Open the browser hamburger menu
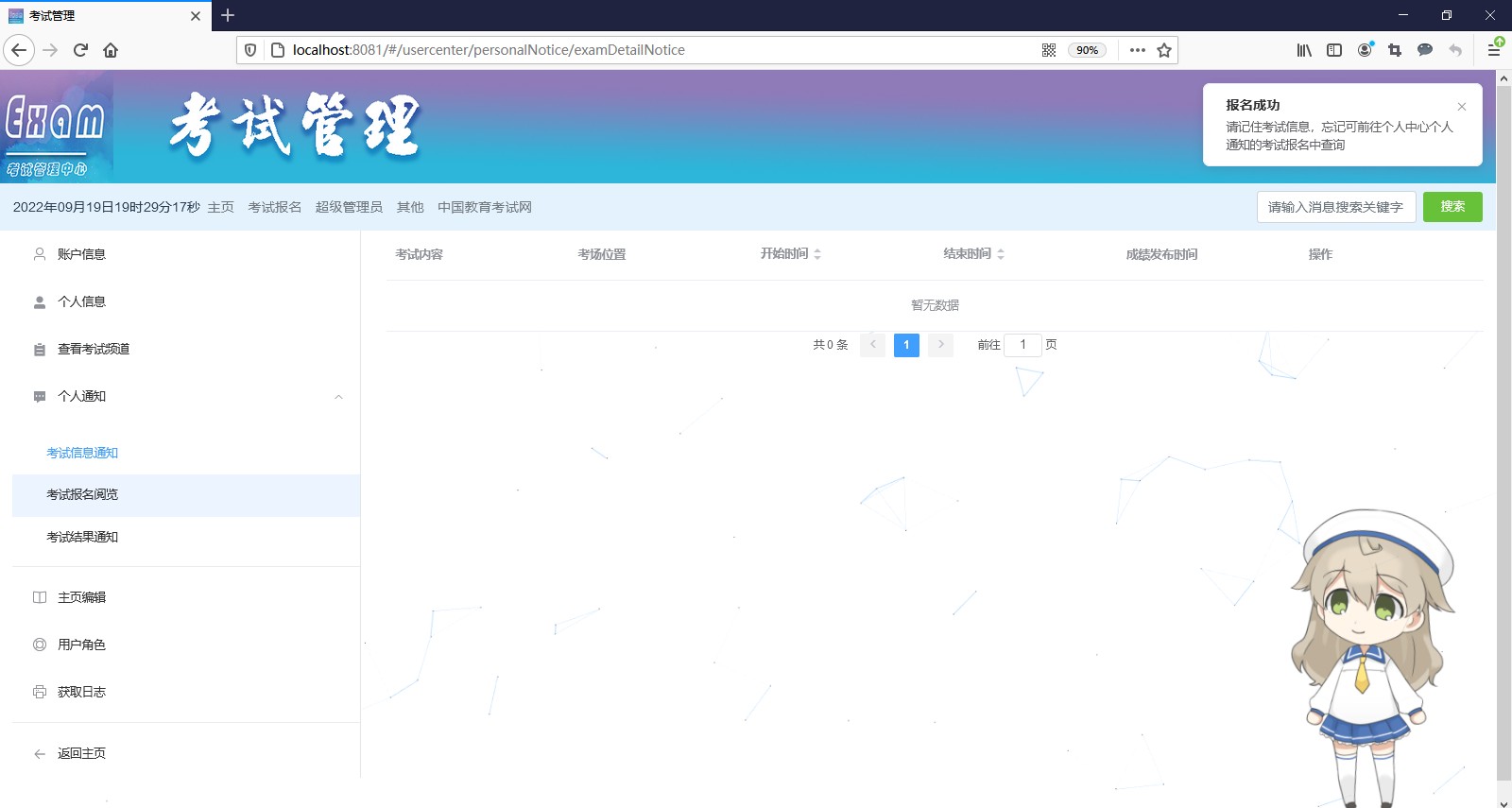 1494,50
